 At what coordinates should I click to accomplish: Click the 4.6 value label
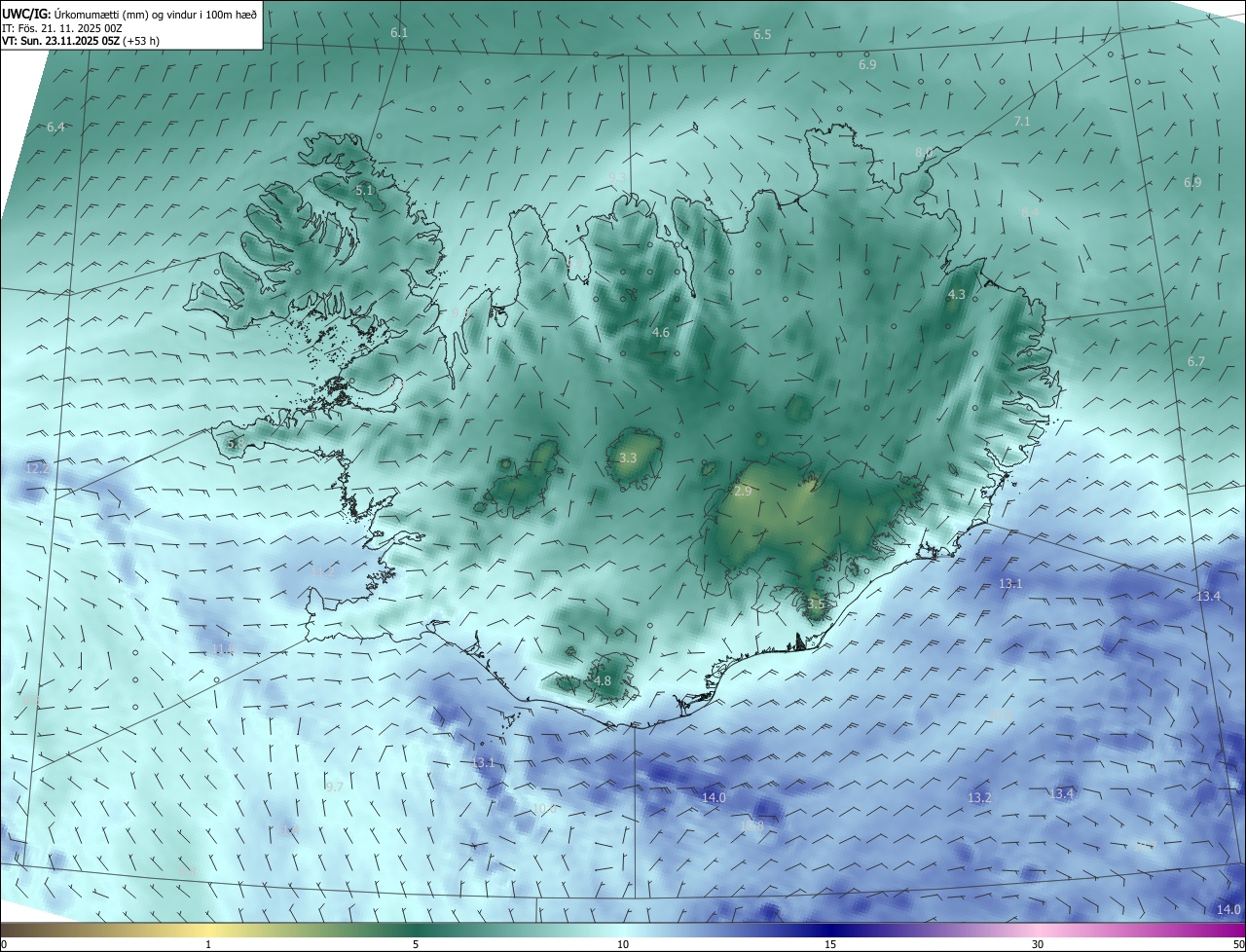tap(661, 333)
